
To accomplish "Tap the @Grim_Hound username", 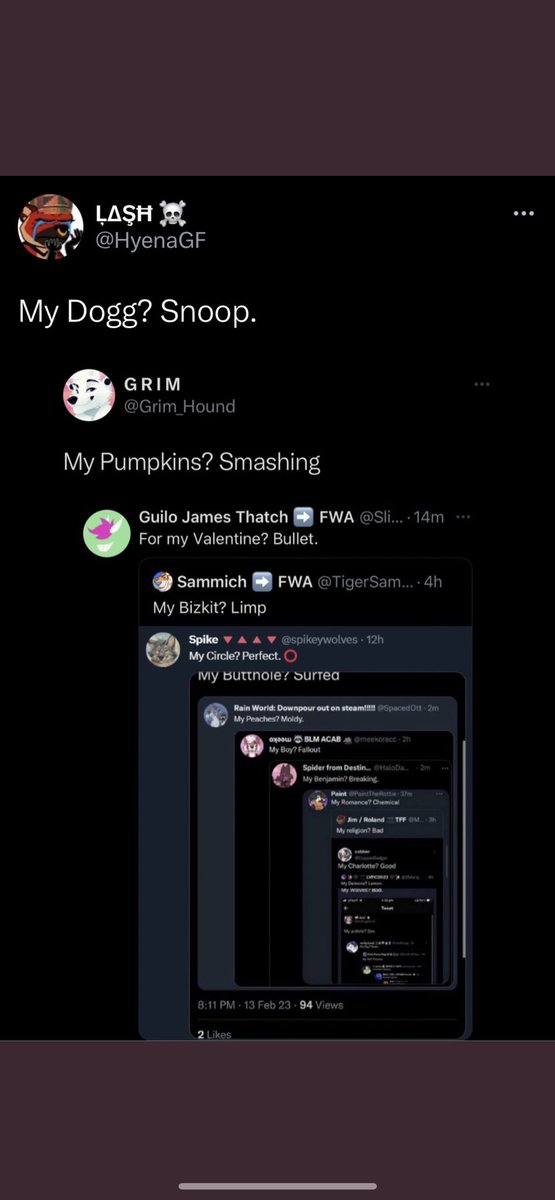I will pos(177,405).
